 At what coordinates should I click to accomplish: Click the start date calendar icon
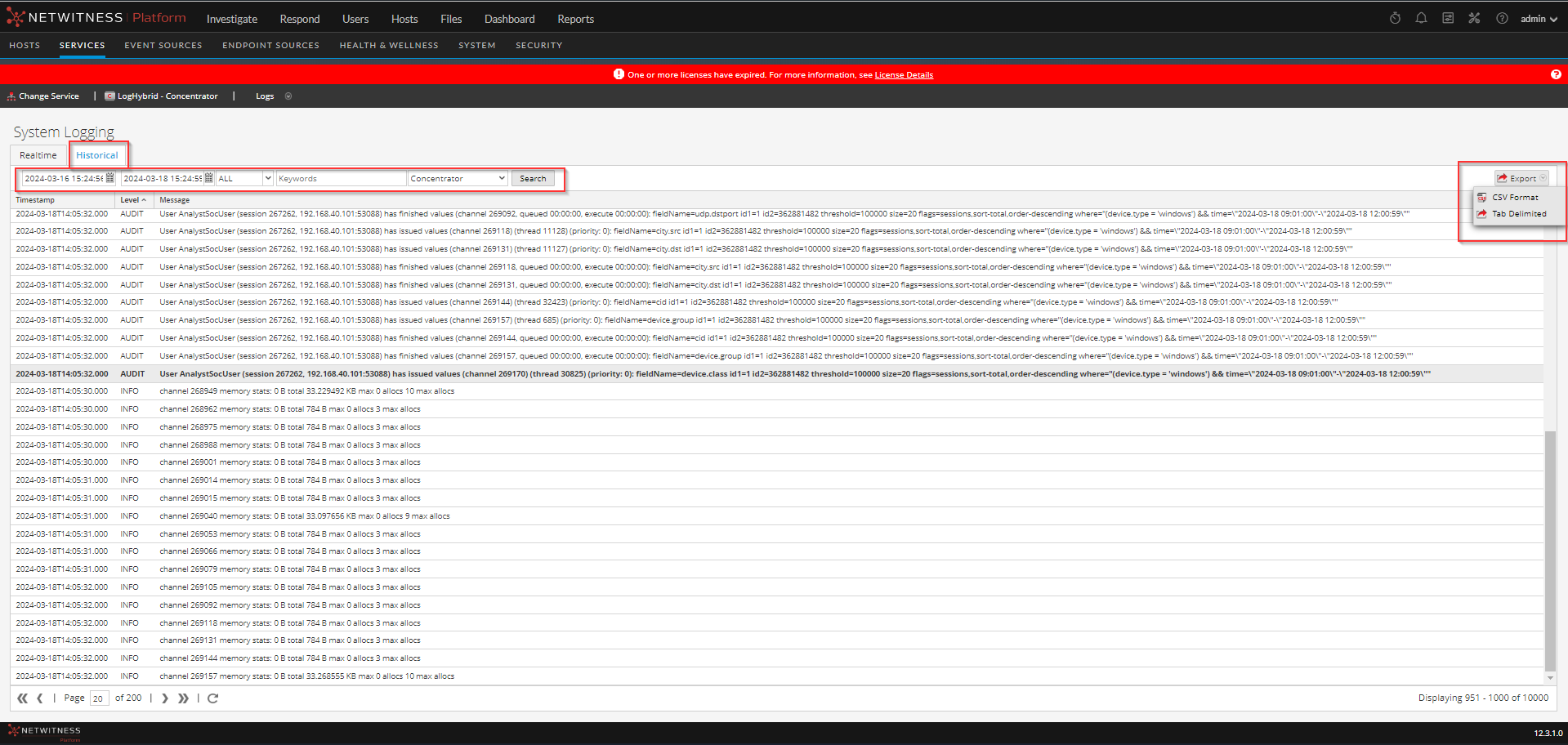(110, 178)
